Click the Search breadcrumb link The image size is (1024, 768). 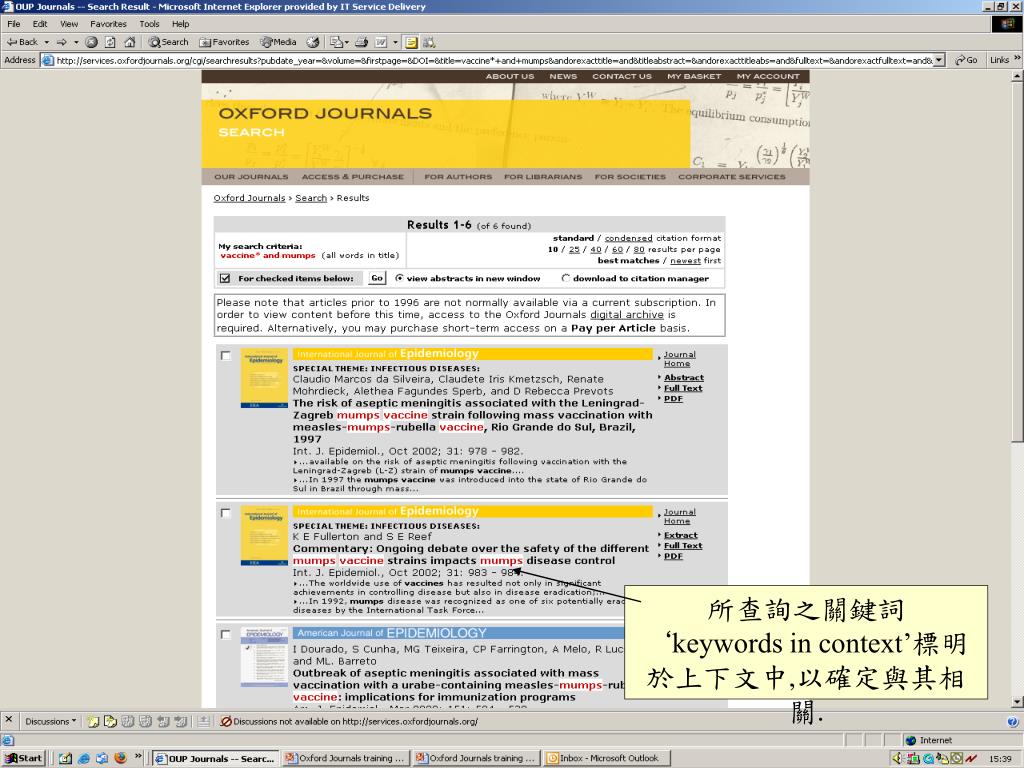point(311,198)
